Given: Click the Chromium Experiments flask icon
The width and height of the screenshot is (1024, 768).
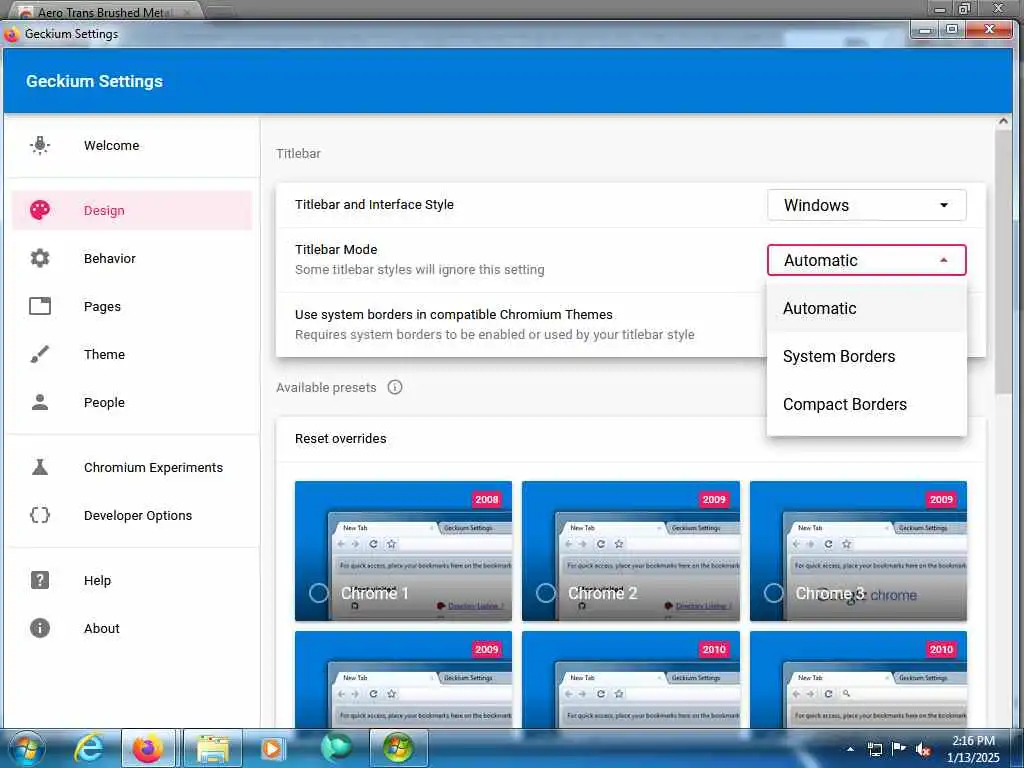Looking at the screenshot, I should (x=40, y=467).
